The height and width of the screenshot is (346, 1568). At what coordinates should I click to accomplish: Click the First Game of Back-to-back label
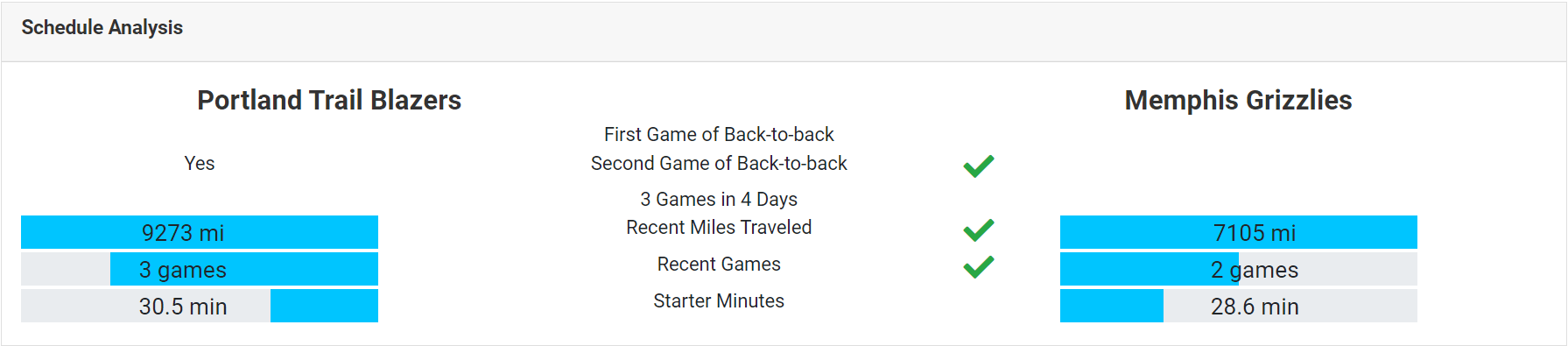pos(719,134)
